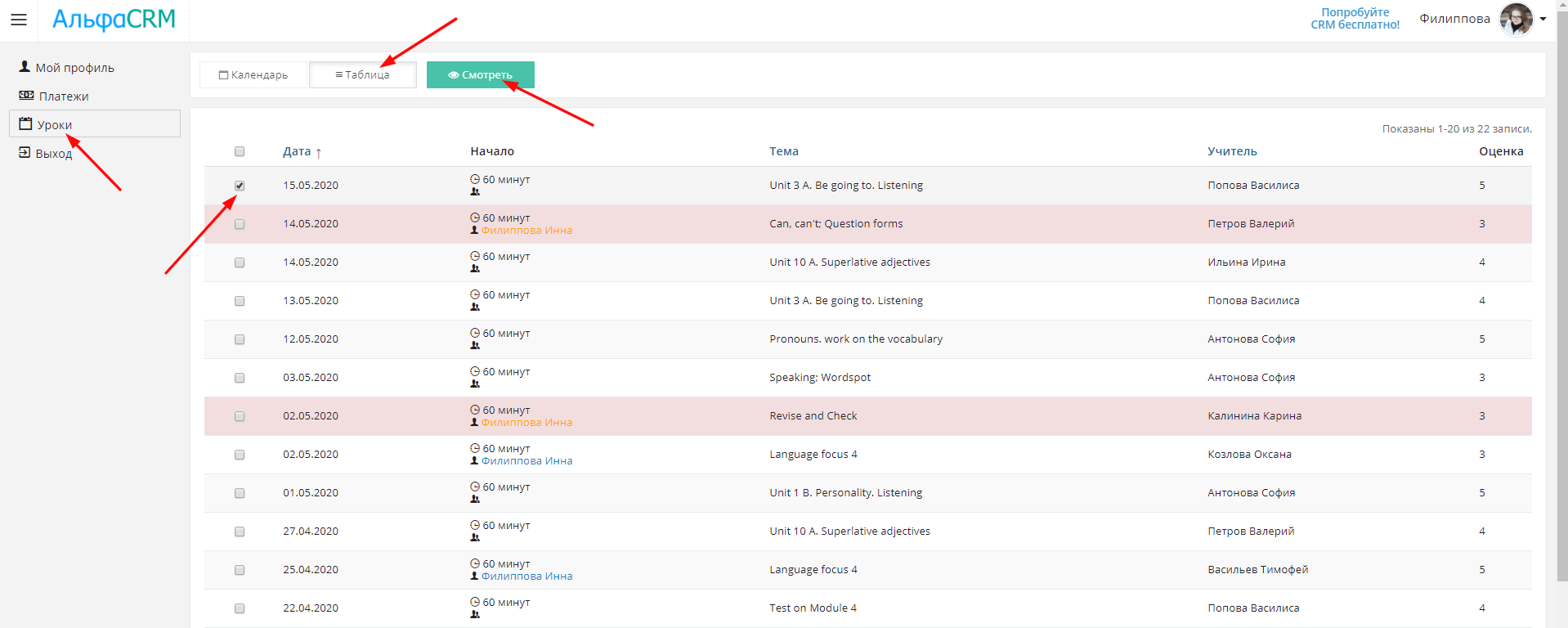Click the Филиппова user avatar
This screenshot has height=628, width=1568.
(1516, 19)
